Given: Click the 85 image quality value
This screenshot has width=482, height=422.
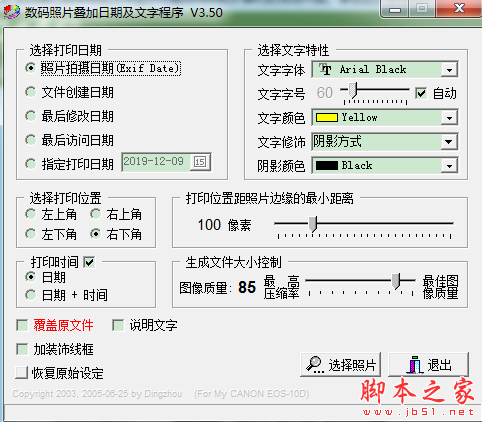Looking at the screenshot, I should 247,287.
